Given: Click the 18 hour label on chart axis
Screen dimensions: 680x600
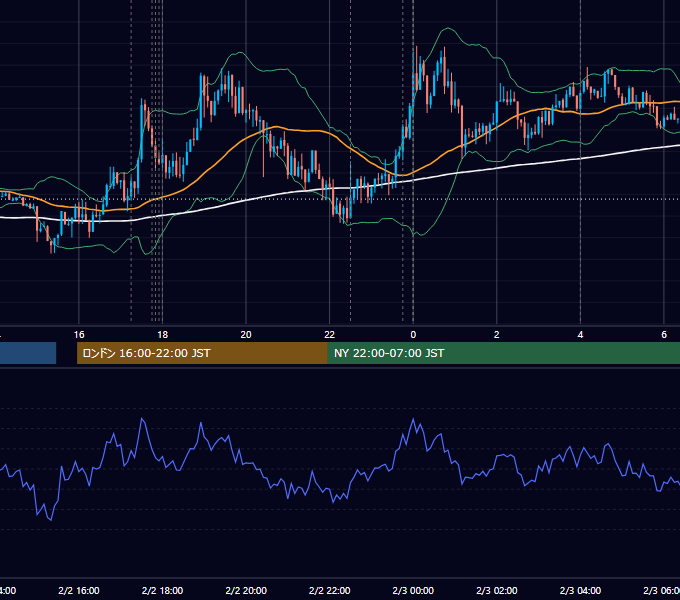Looking at the screenshot, I should tap(162, 335).
